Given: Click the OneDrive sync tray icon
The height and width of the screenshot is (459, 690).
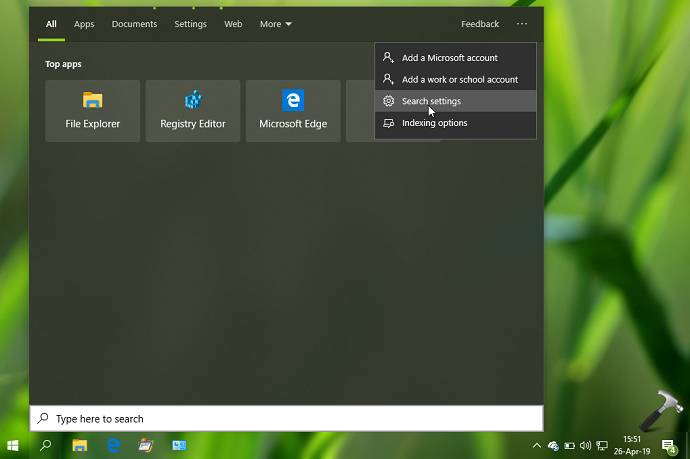Looking at the screenshot, I should point(553,446).
